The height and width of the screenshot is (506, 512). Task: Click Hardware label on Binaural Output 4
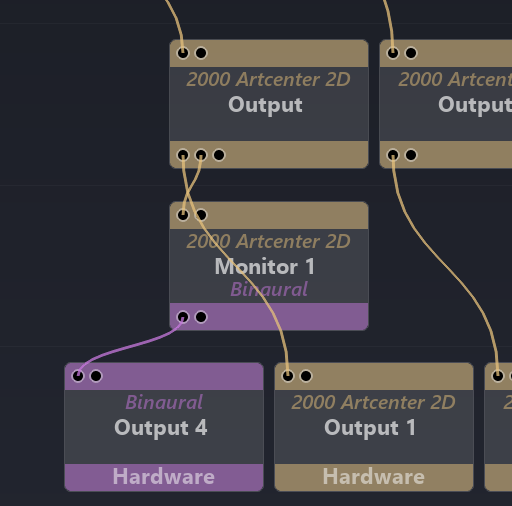point(164,477)
